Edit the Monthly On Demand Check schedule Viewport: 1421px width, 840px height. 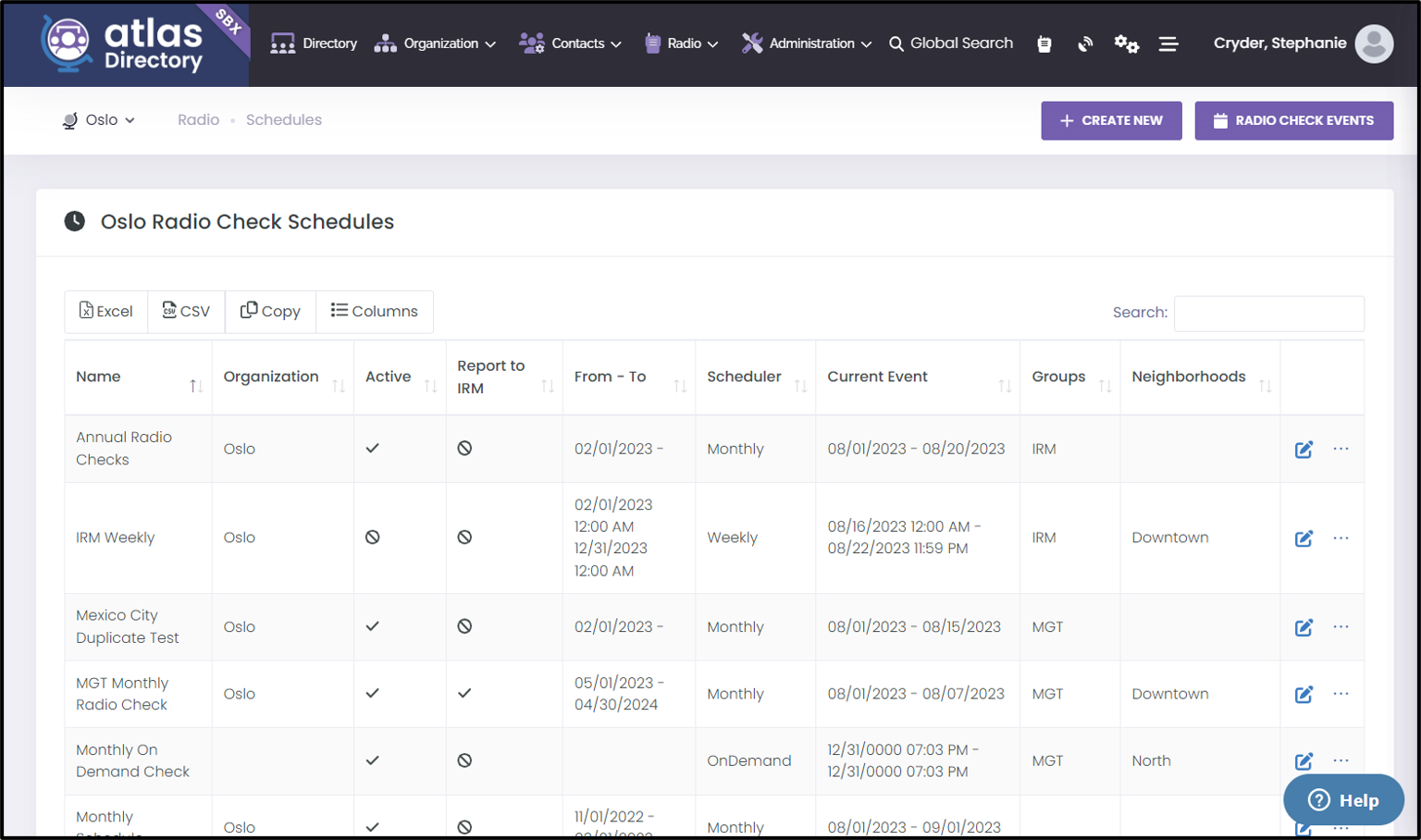click(x=1304, y=761)
